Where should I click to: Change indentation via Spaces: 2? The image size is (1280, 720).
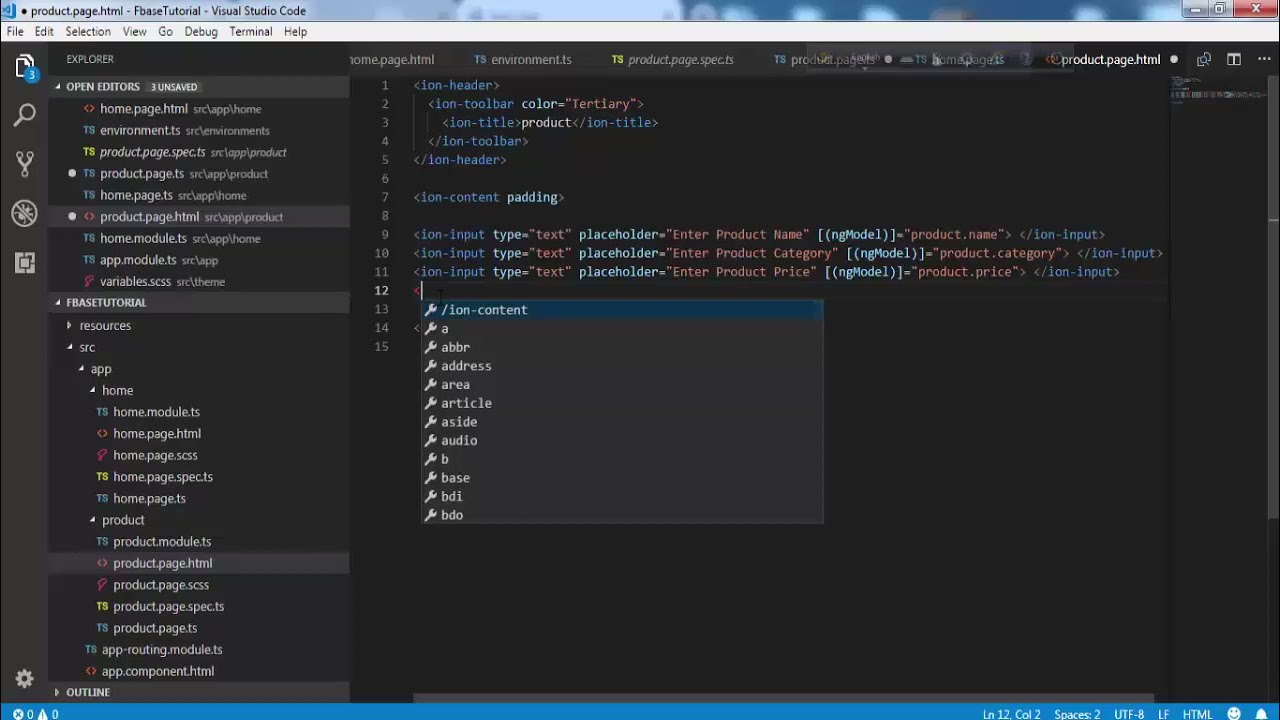click(1077, 714)
